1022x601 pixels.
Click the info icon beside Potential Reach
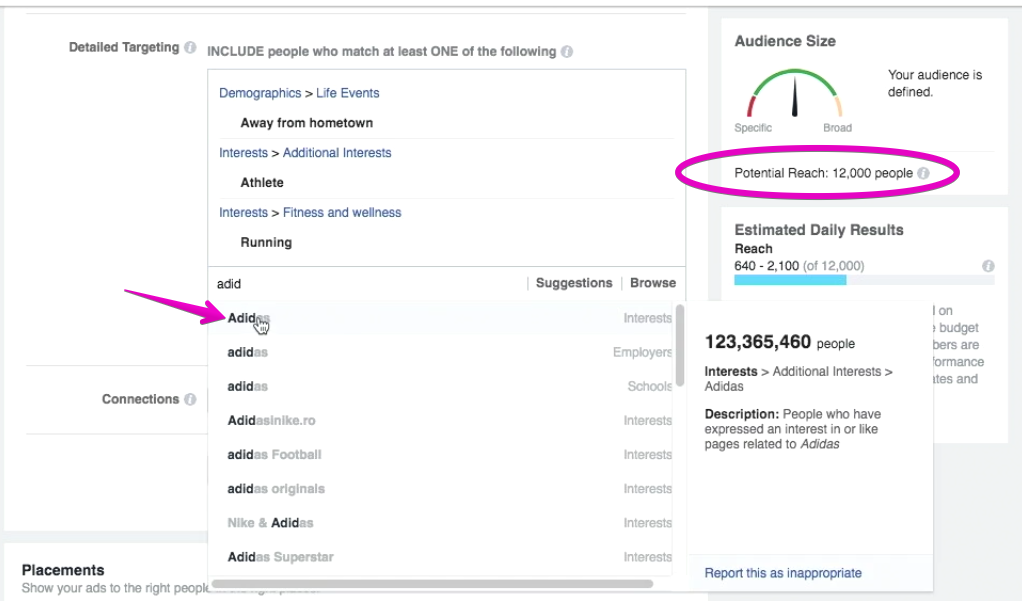point(923,173)
